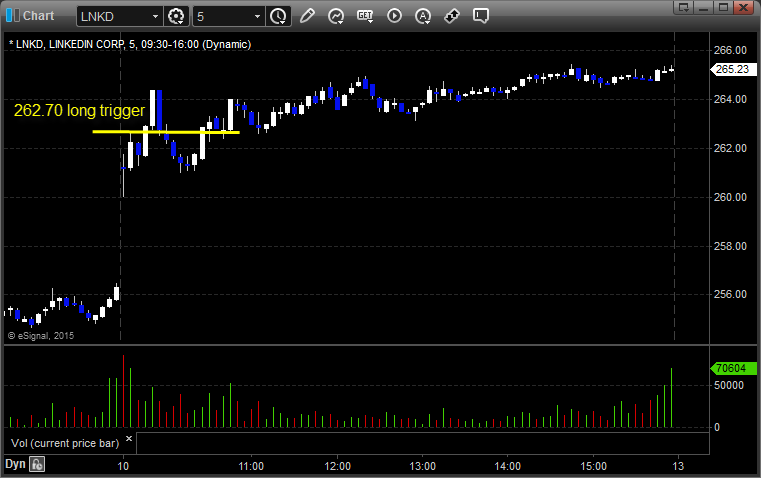Click the 265.23 current price tag

coord(733,69)
